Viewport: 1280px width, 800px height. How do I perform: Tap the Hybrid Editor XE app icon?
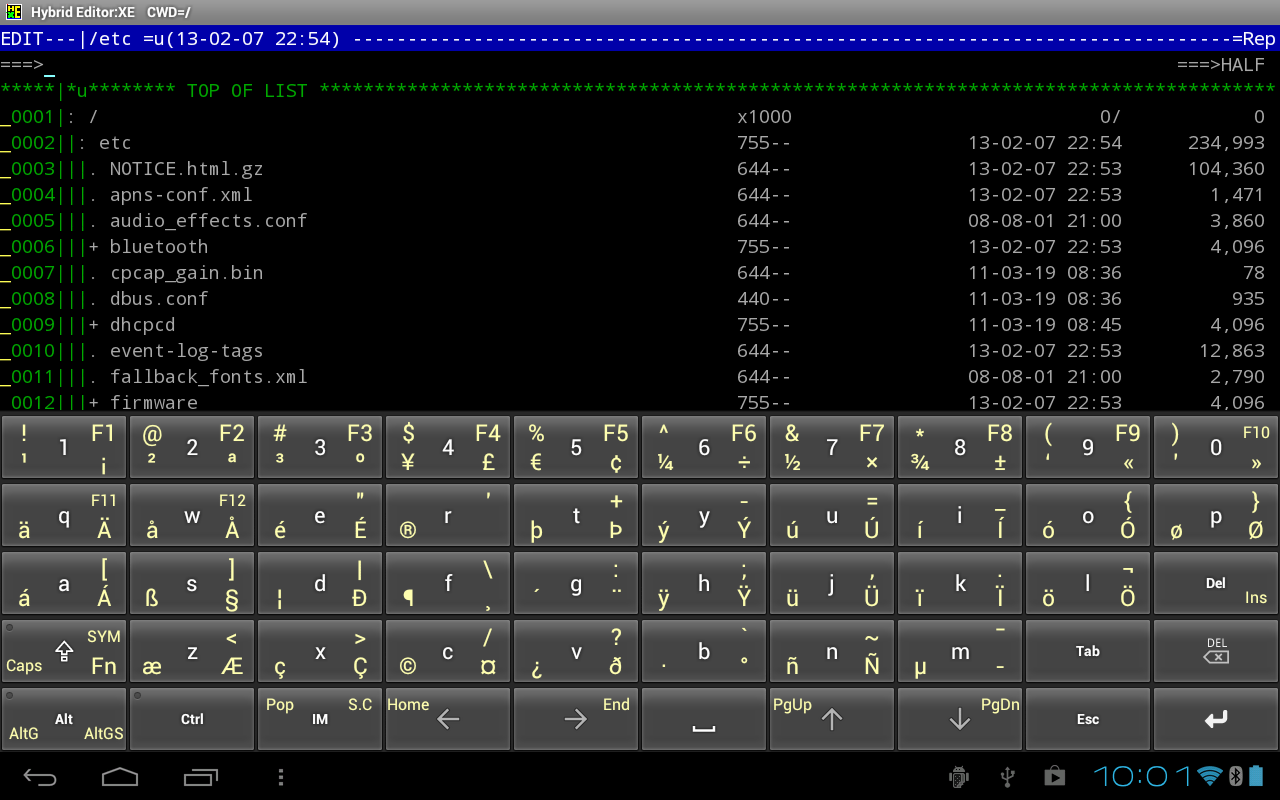point(13,12)
